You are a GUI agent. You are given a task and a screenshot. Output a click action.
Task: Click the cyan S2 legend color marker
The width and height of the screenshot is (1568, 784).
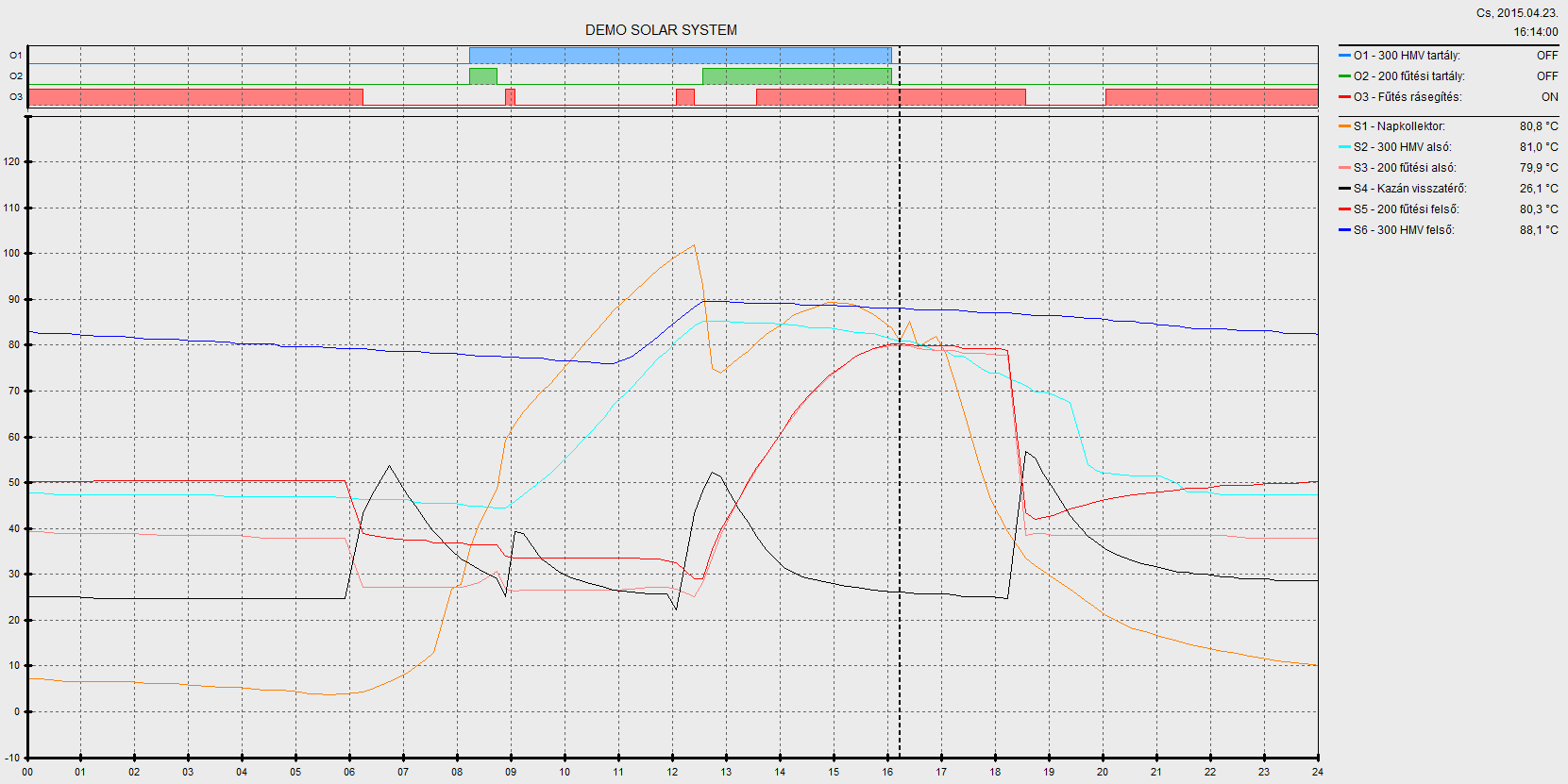[x=1344, y=147]
